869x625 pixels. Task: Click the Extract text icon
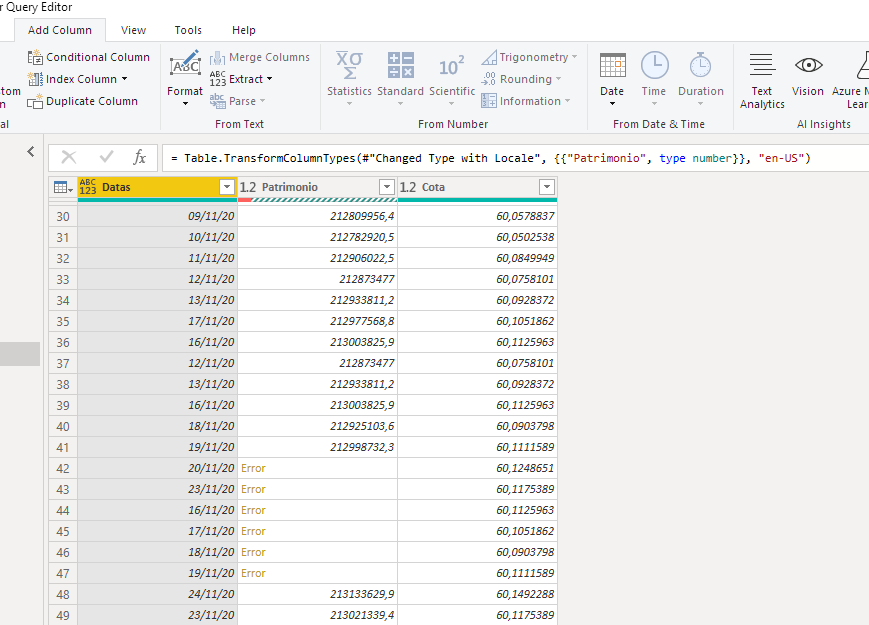[x=217, y=79]
